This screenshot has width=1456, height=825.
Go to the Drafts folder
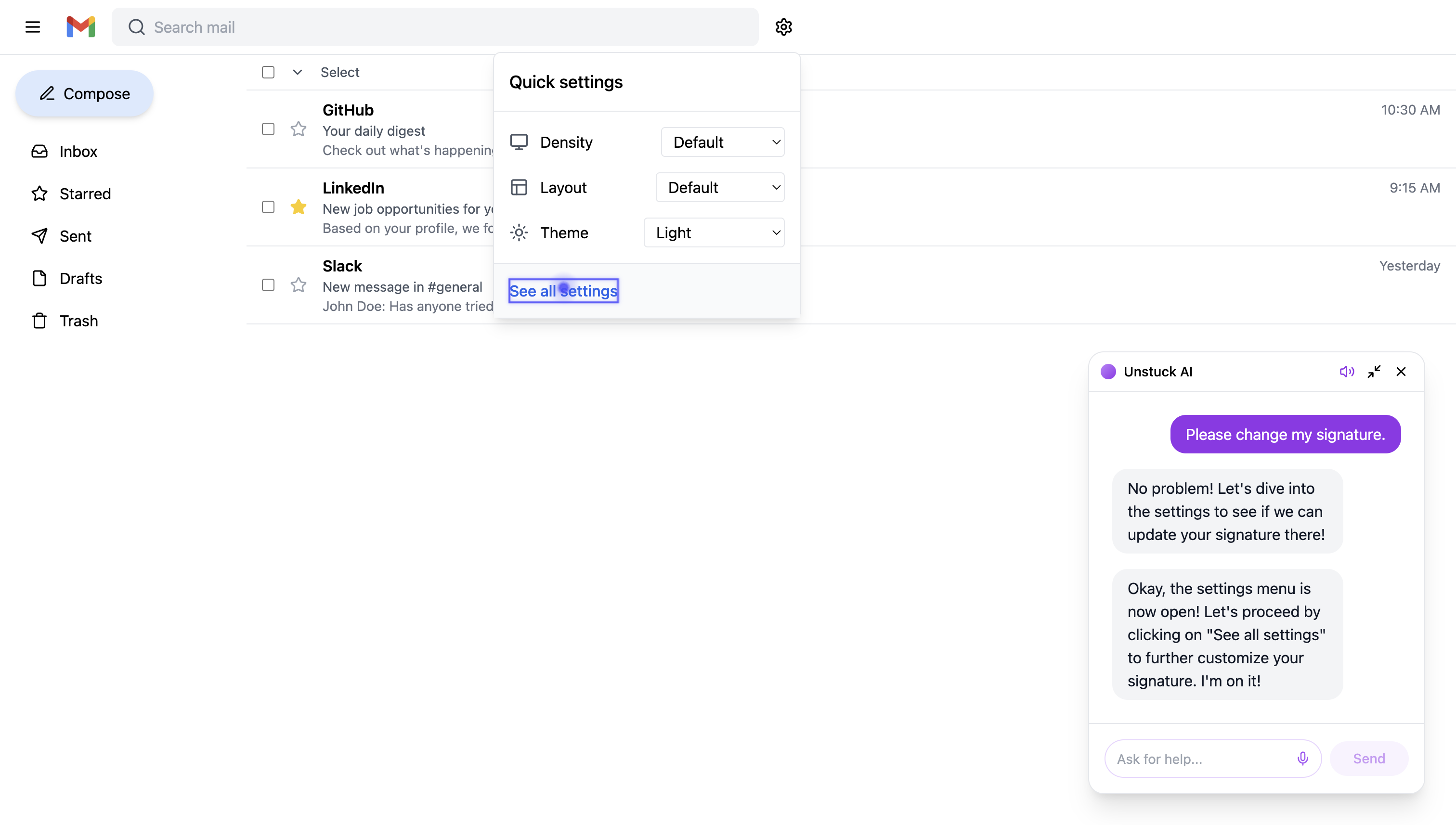(80, 278)
